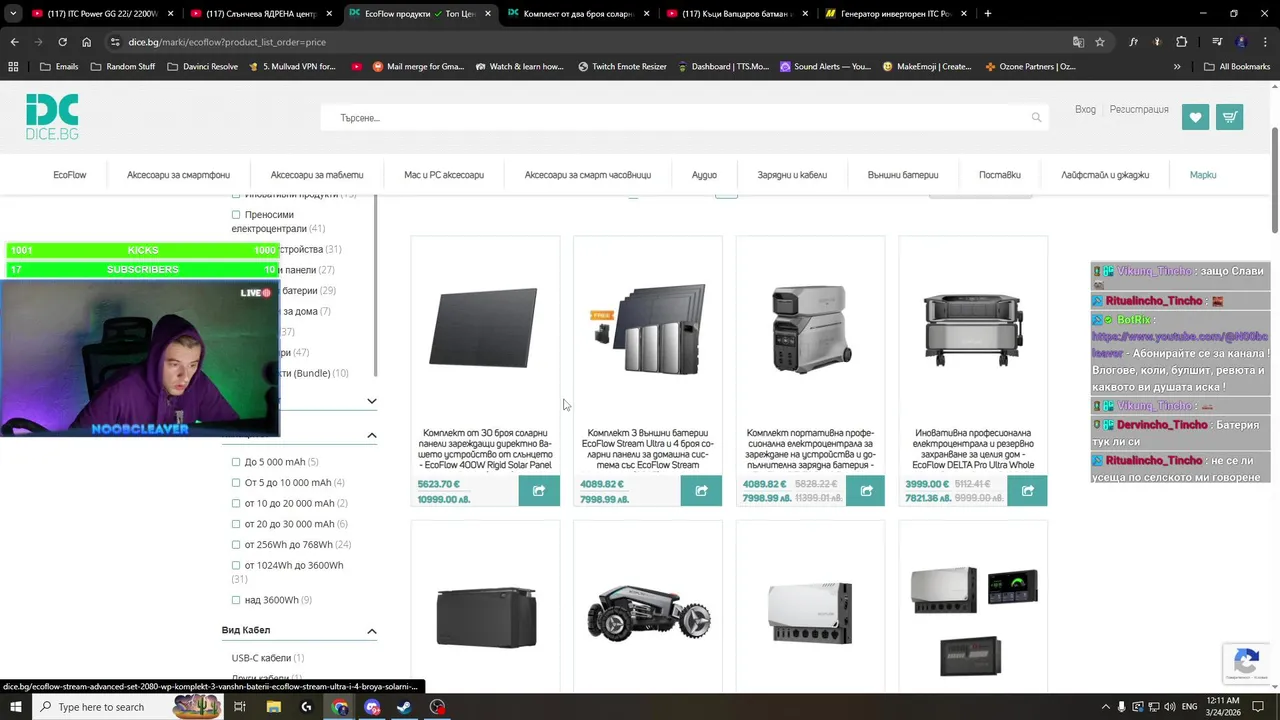Image resolution: width=1280 pixels, height=720 pixels.
Task: Click the search magnifier icon
Action: pyautogui.click(x=1036, y=118)
